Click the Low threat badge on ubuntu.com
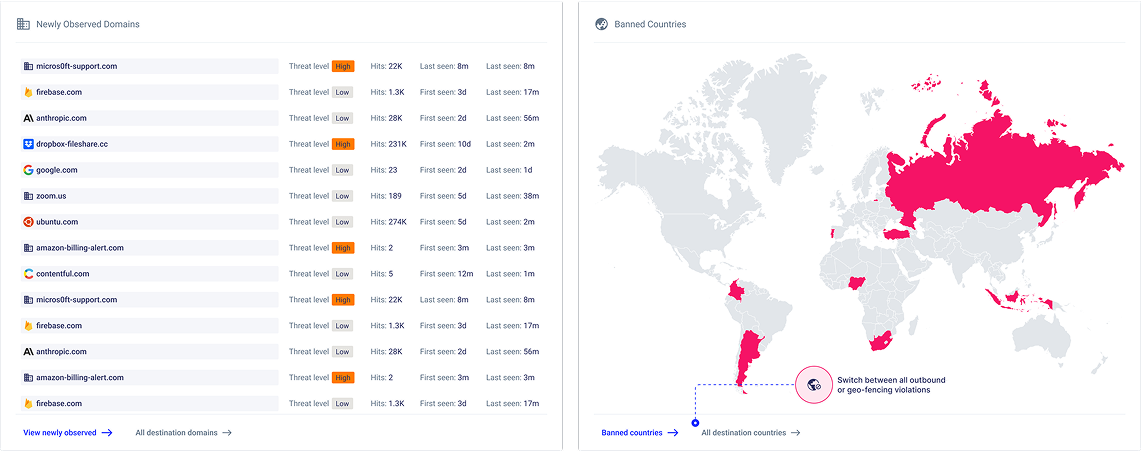 (342, 222)
